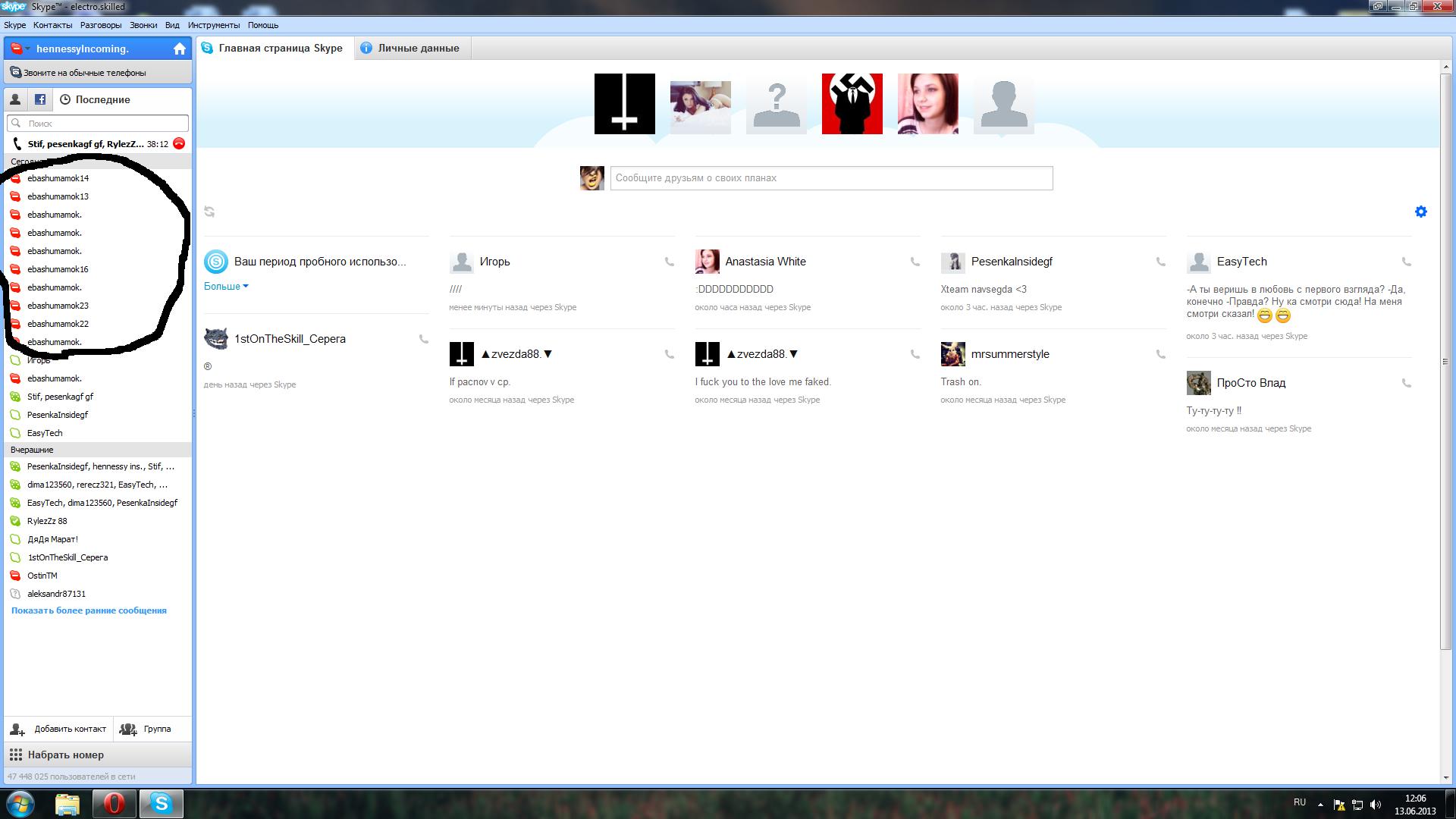Call Anastasia White via phone icon
The height and width of the screenshot is (819, 1456).
(915, 262)
